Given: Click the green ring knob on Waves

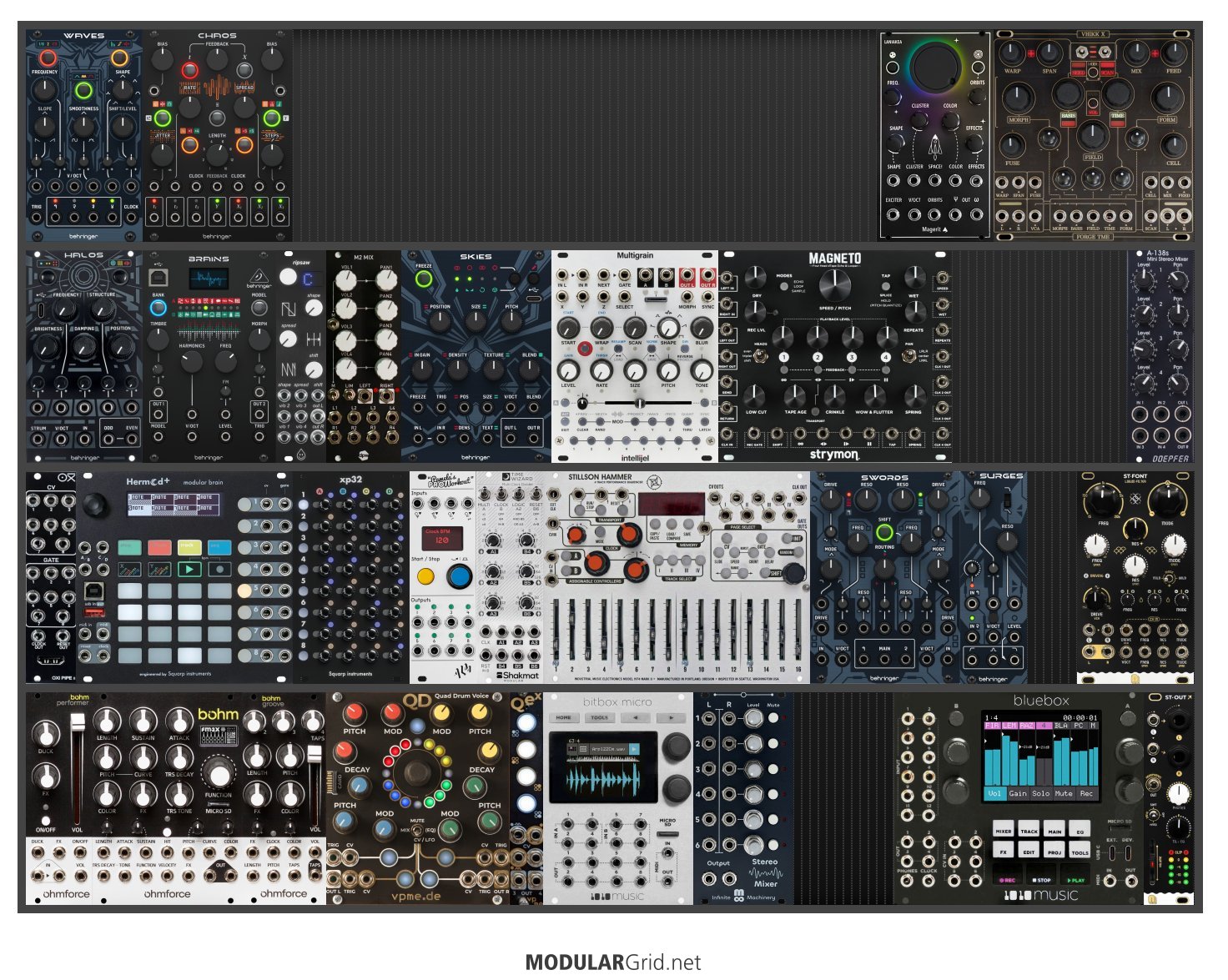Looking at the screenshot, I should pyautogui.click(x=83, y=90).
